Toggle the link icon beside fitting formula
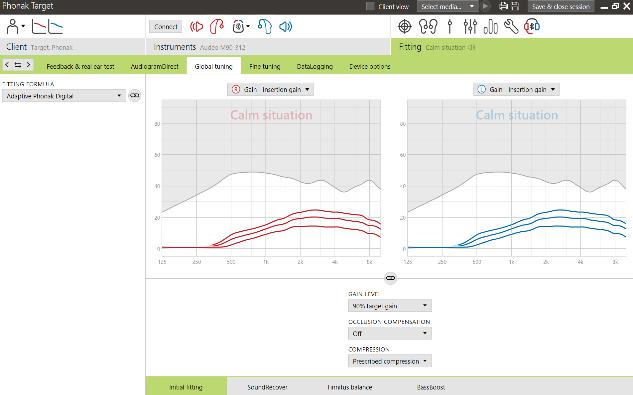Viewport: 633px width, 395px height. pos(134,96)
